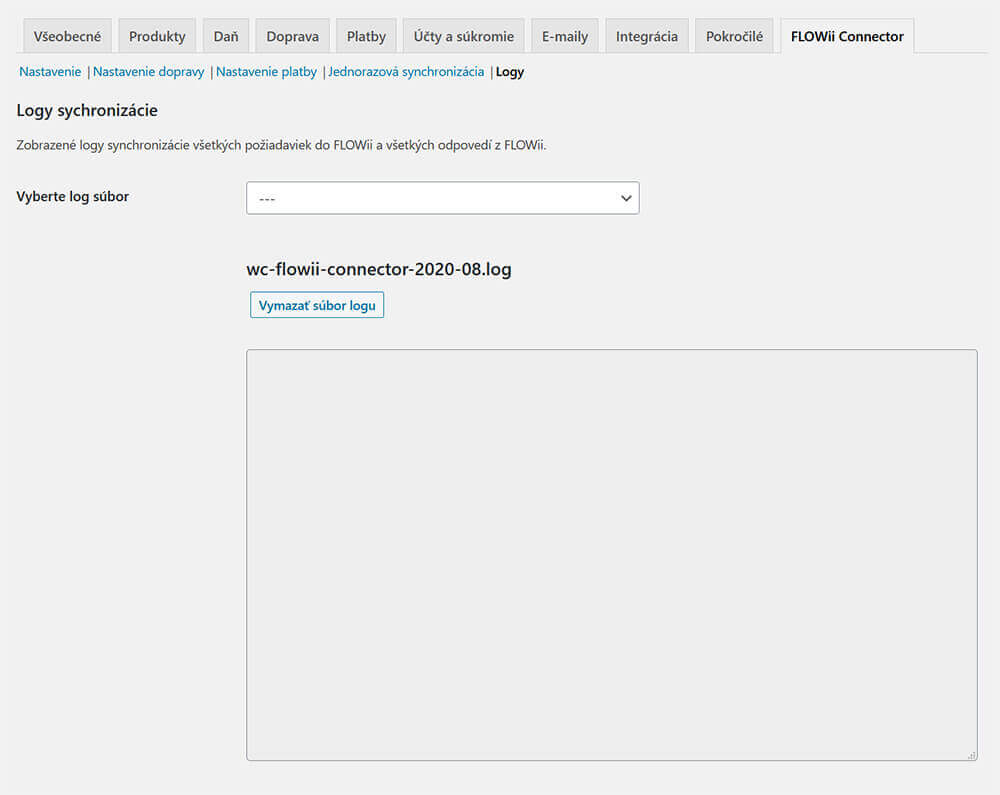Click the Logy sychronizácie heading

[x=87, y=110]
